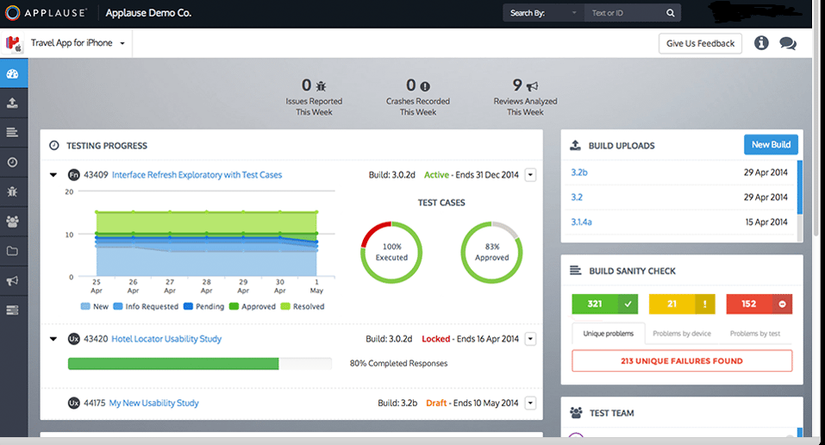Open the Travel App for iPhone dropdown
Viewport: 825px width, 445px height.
point(77,43)
